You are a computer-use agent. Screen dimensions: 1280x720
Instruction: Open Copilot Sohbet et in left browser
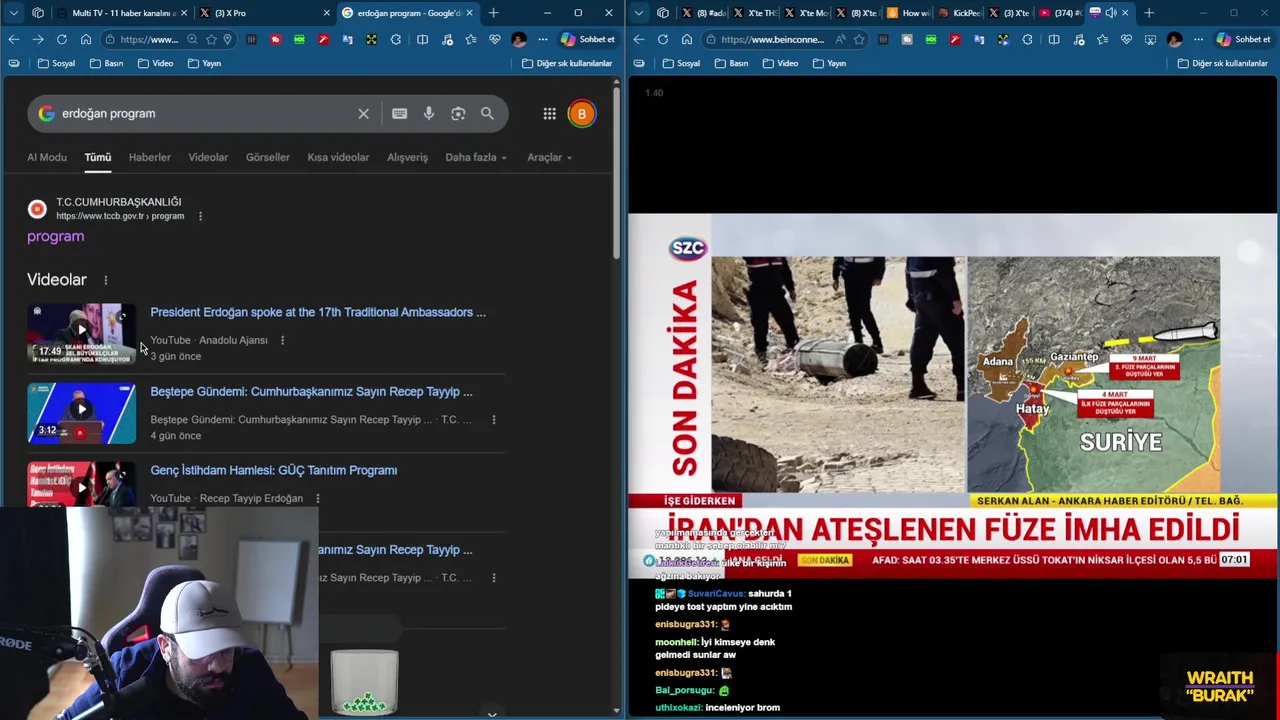pos(588,39)
